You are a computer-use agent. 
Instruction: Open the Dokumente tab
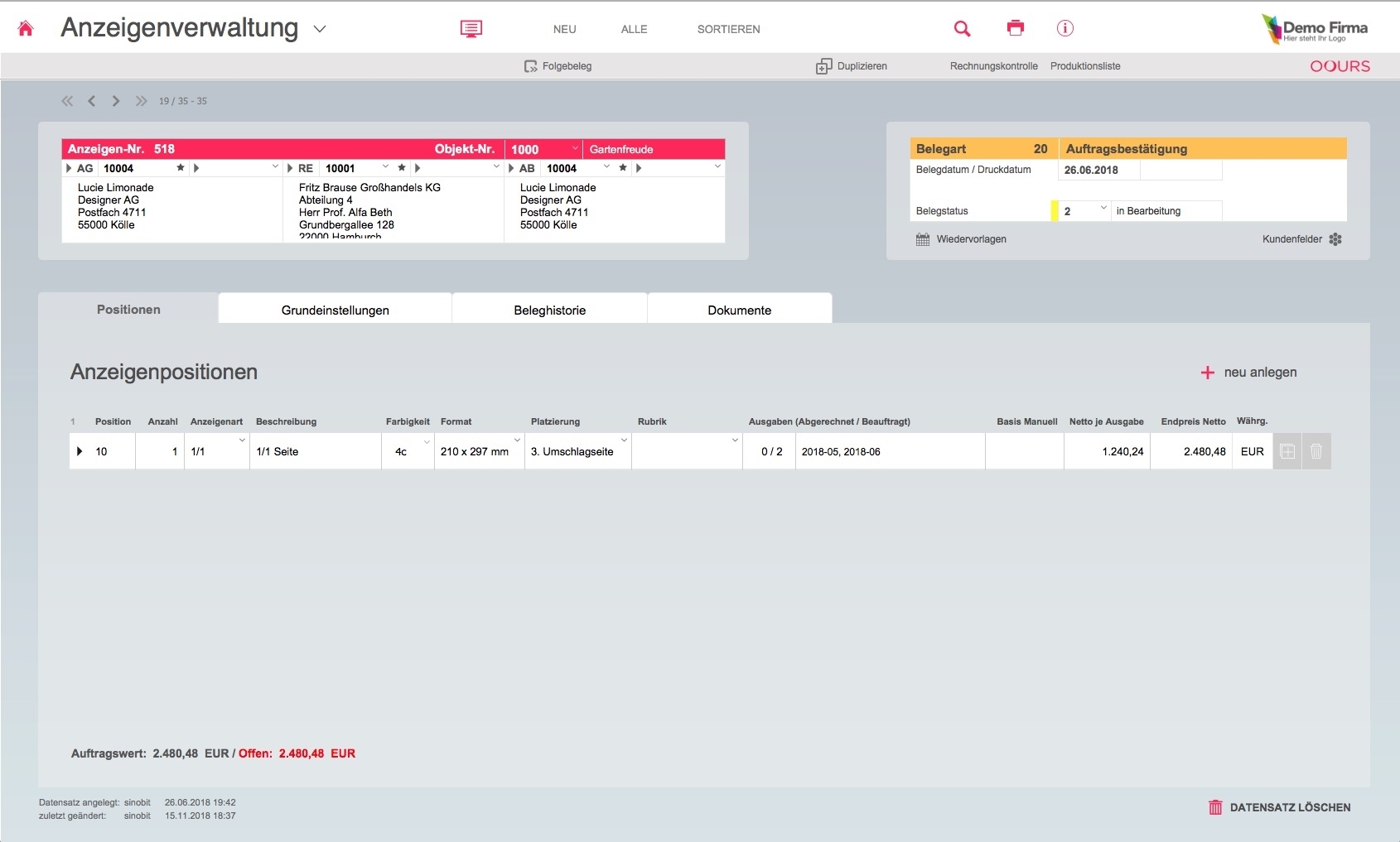740,310
